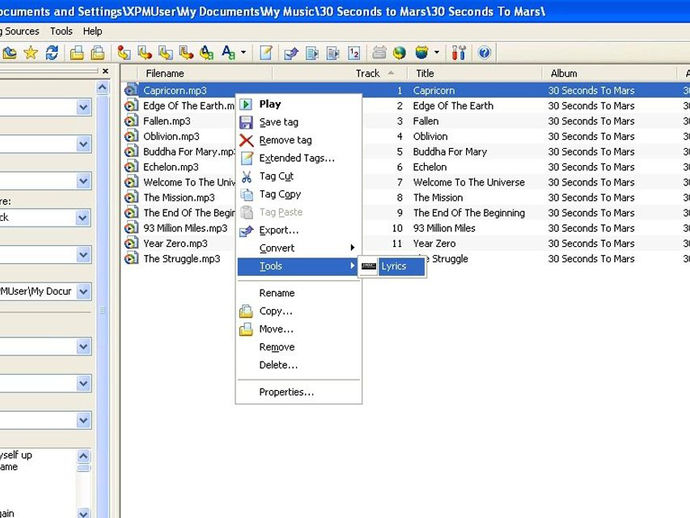Choose Save tag in the context menu
Image resolution: width=690 pixels, height=518 pixels.
click(x=299, y=122)
